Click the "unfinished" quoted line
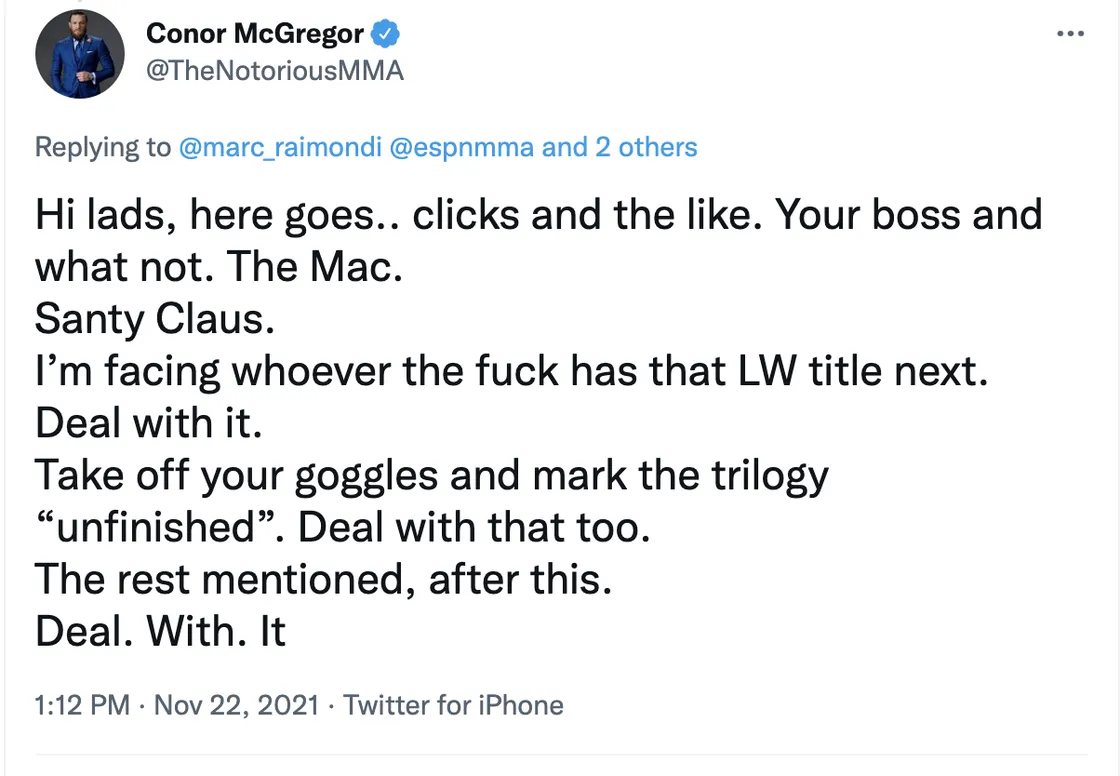This screenshot has height=776, width=1120. point(343,527)
